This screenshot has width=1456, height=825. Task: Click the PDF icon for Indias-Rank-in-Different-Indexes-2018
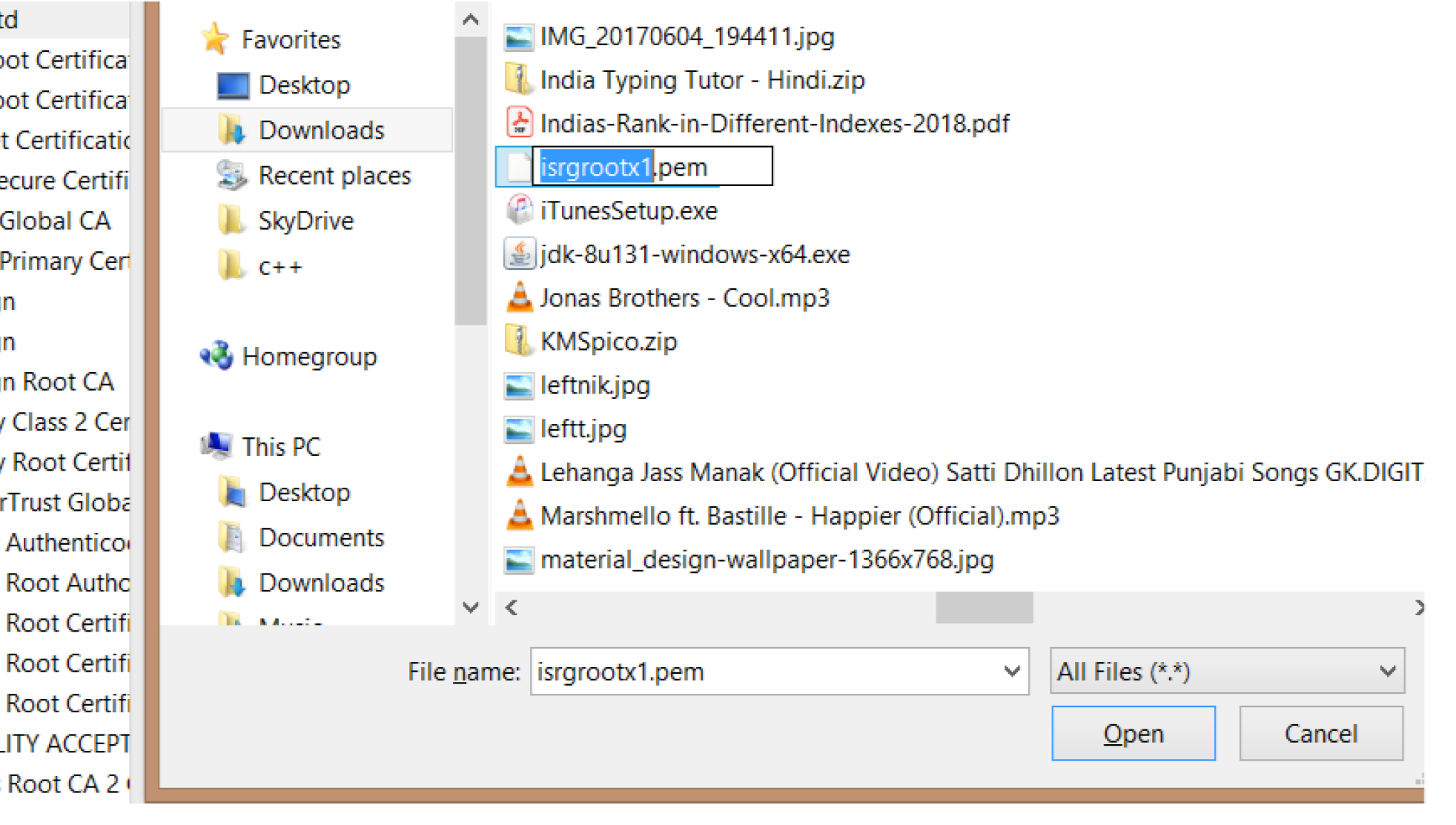[x=519, y=123]
